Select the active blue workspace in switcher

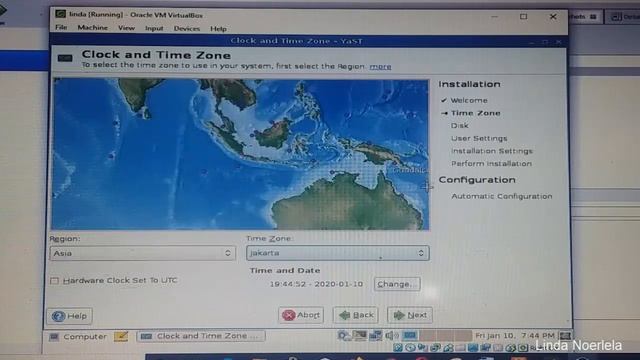(410, 336)
